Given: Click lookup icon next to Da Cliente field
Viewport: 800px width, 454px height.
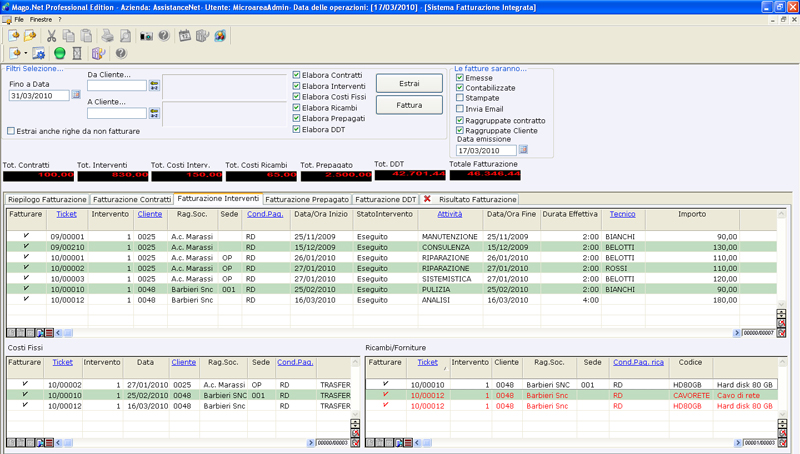Looking at the screenshot, I should point(154,86).
